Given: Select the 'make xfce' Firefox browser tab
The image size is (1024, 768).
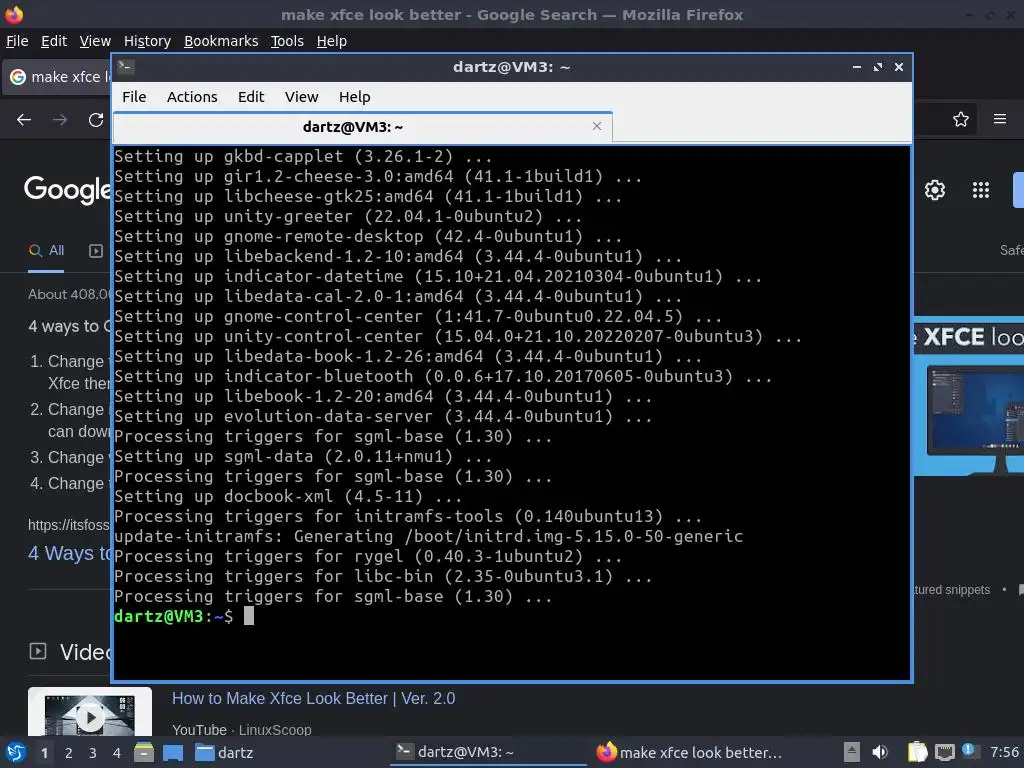Looking at the screenshot, I should pos(57,77).
